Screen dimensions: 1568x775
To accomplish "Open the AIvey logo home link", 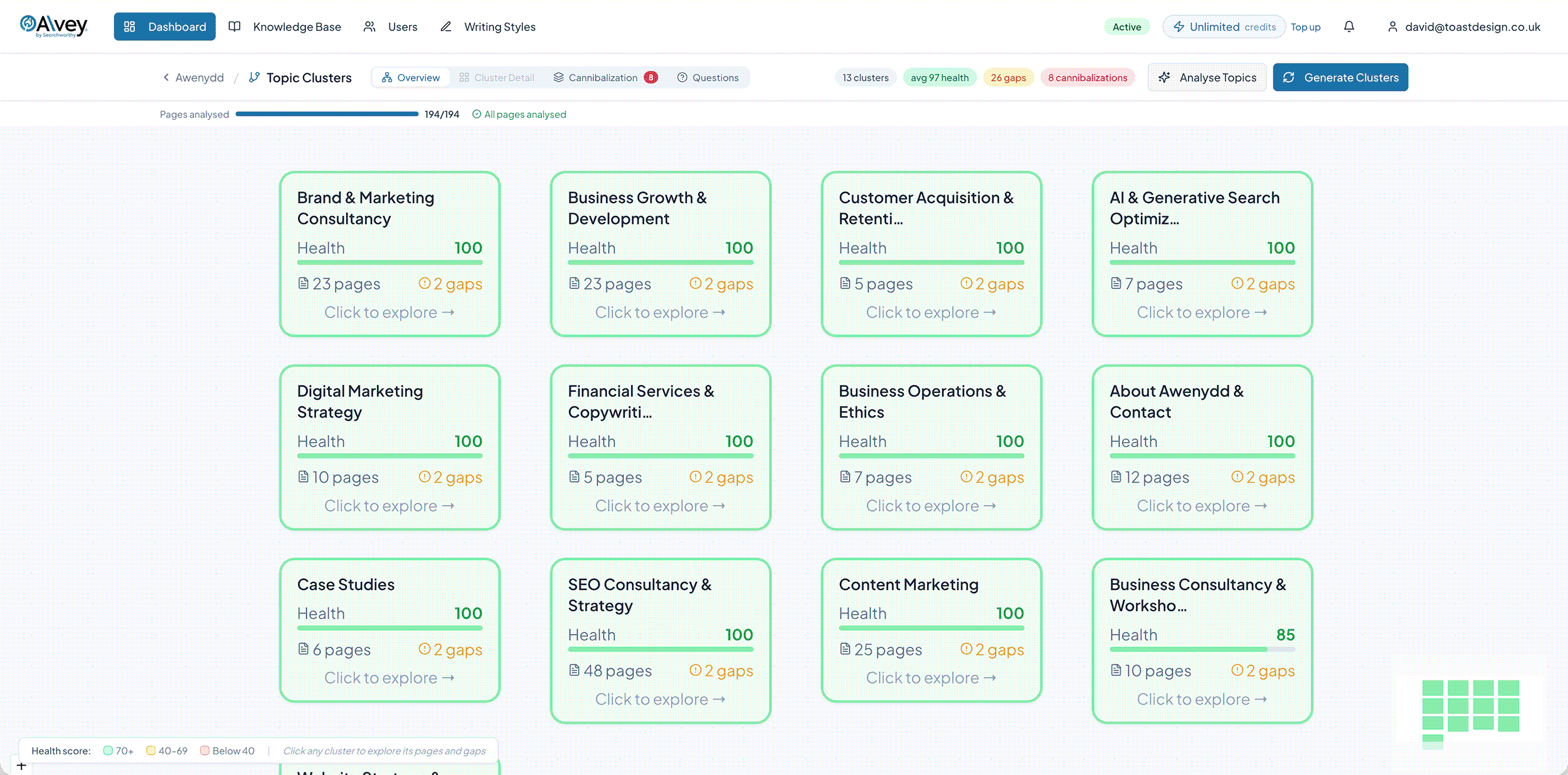I will (54, 26).
